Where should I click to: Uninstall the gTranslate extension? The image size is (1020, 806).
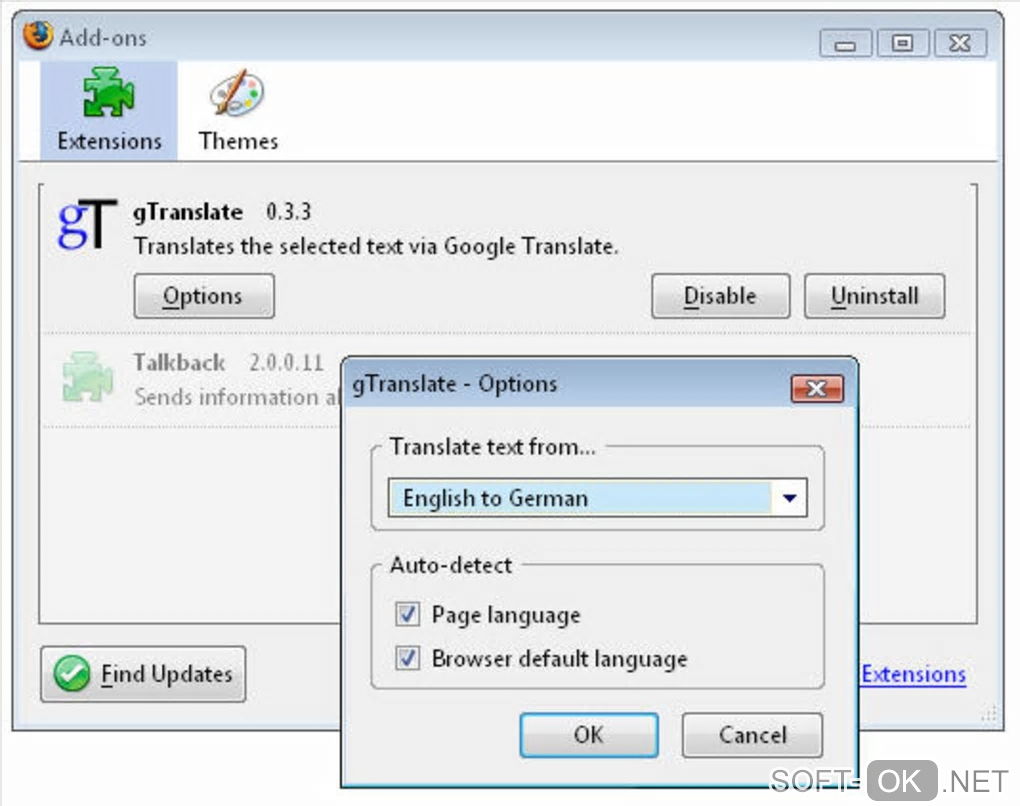874,296
